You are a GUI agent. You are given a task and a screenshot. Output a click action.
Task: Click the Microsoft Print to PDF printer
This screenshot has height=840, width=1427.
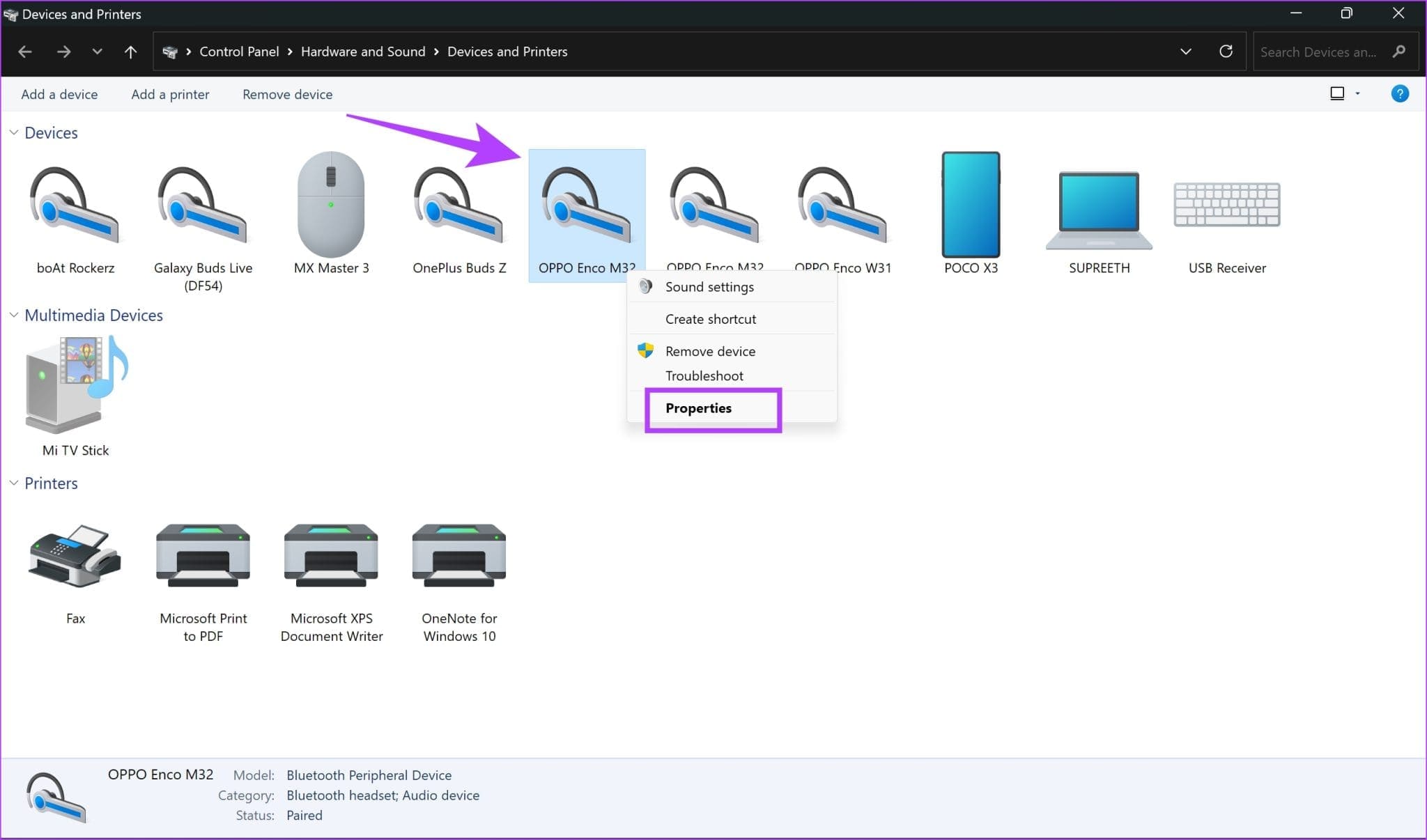pos(203,557)
